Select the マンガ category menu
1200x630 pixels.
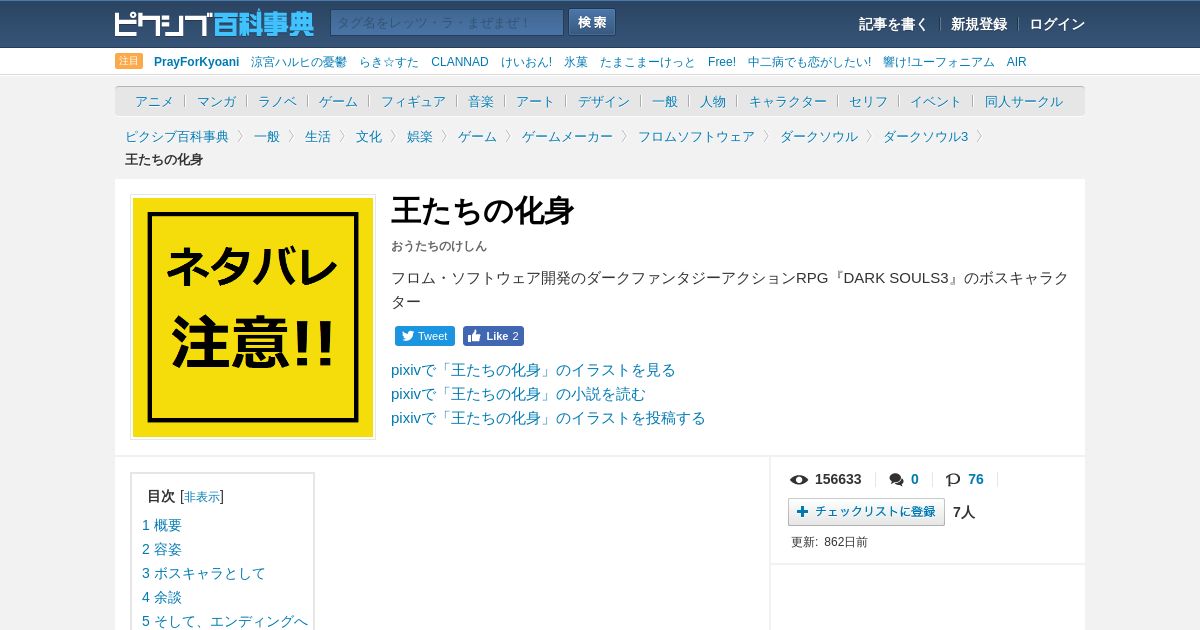216,101
